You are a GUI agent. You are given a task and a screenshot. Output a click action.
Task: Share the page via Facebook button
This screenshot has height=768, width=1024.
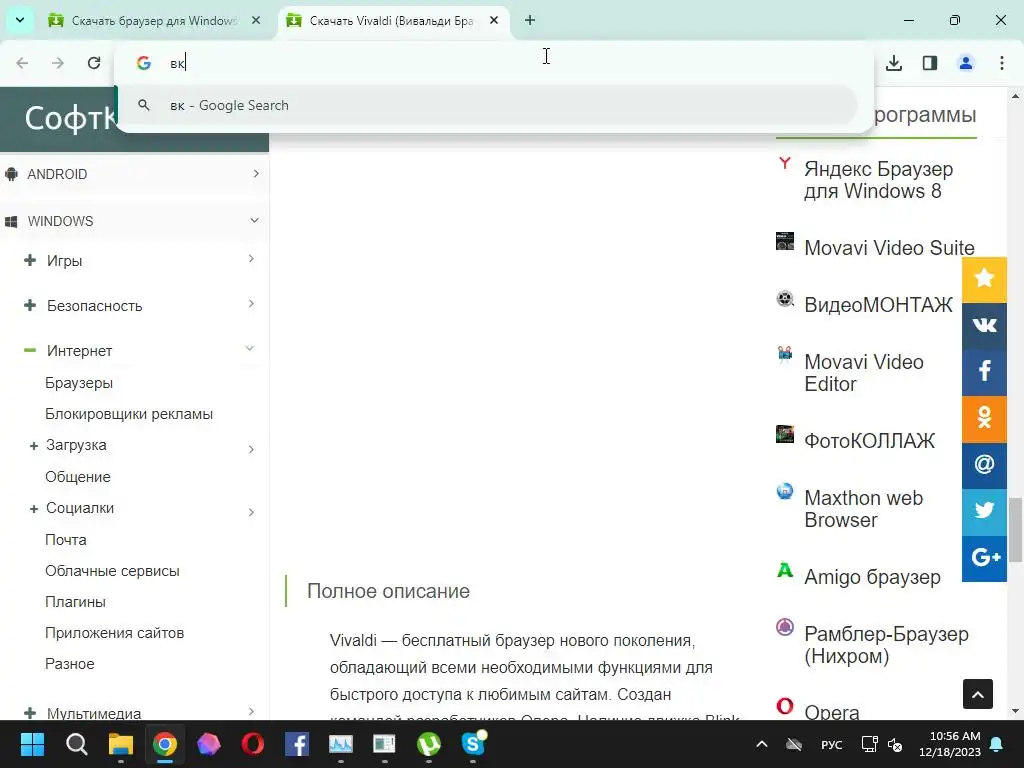coord(984,372)
